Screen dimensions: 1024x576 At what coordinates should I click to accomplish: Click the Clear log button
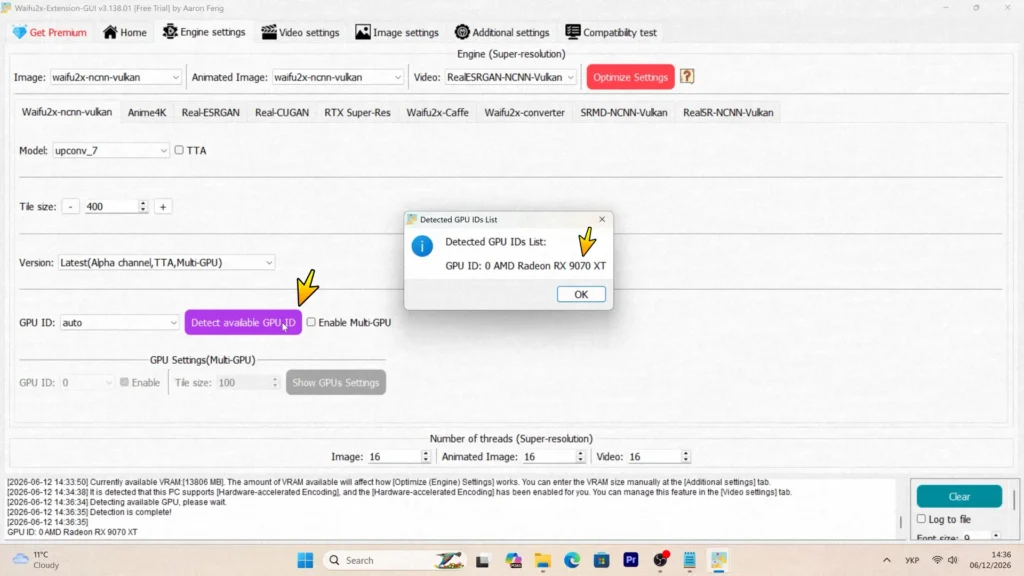[x=959, y=496]
